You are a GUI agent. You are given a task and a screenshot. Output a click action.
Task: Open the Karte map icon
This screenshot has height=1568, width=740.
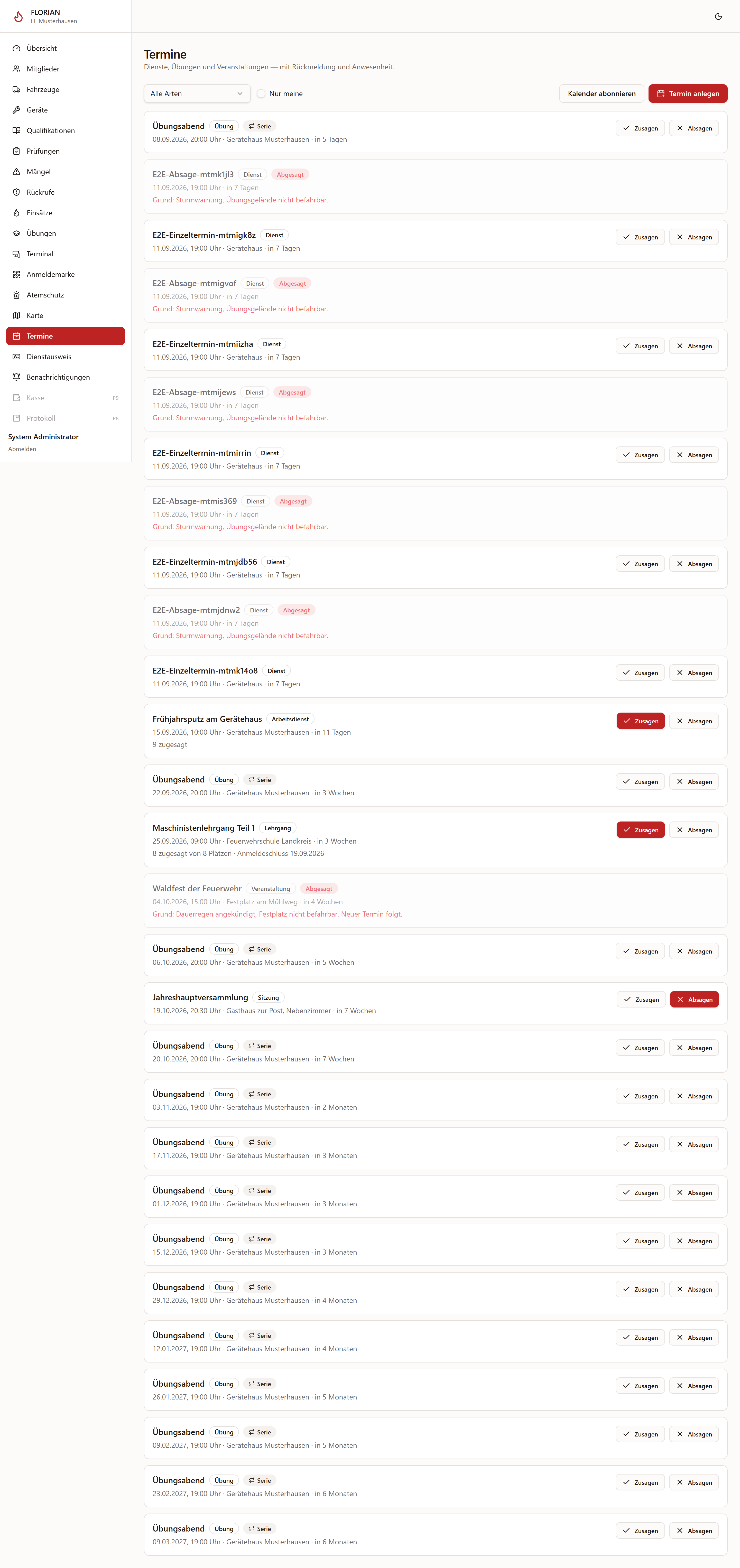coord(16,315)
